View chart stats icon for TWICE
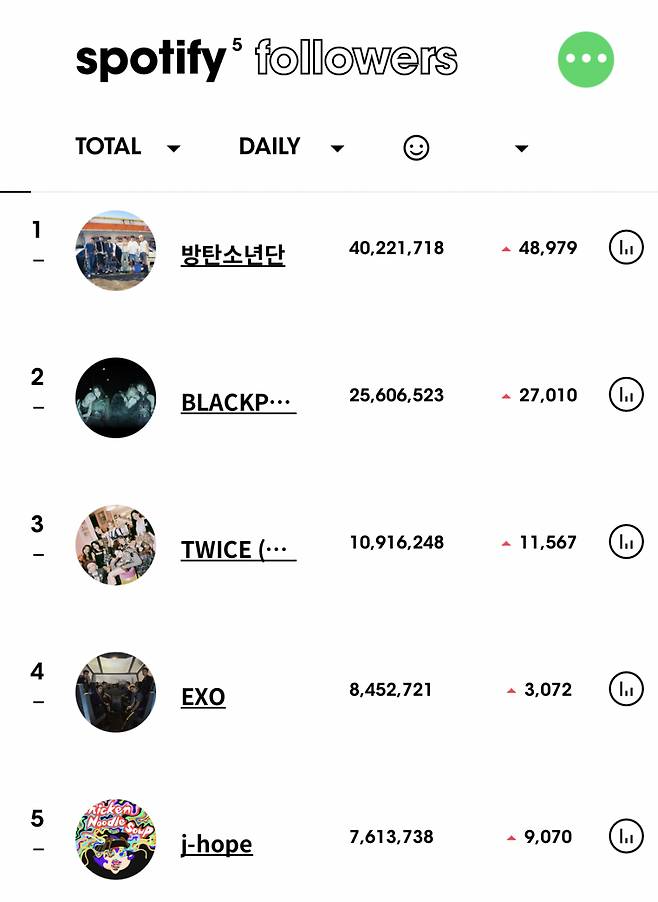The height and width of the screenshot is (902, 658). coord(625,541)
